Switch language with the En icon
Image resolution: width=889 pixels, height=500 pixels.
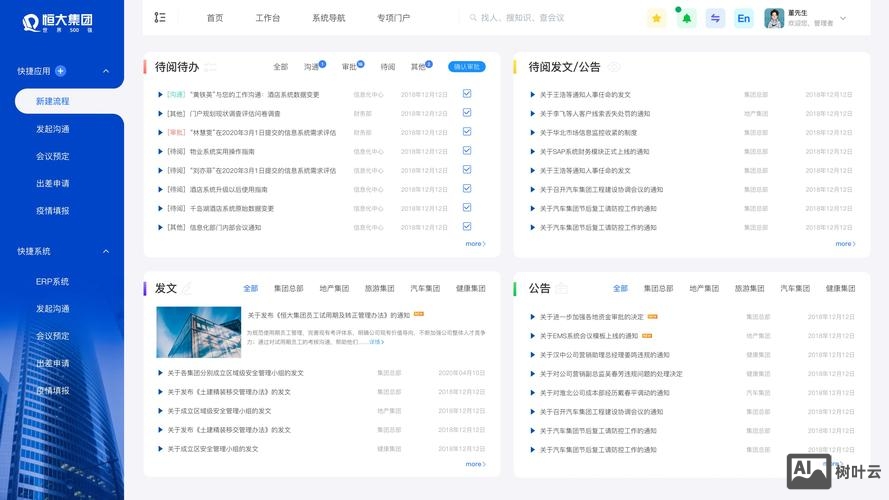tap(744, 18)
